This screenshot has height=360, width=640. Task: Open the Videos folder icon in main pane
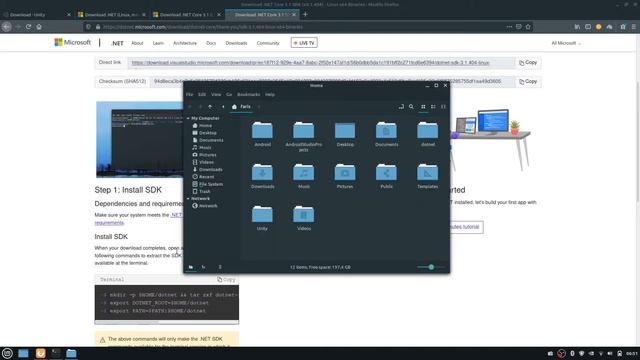coord(304,218)
